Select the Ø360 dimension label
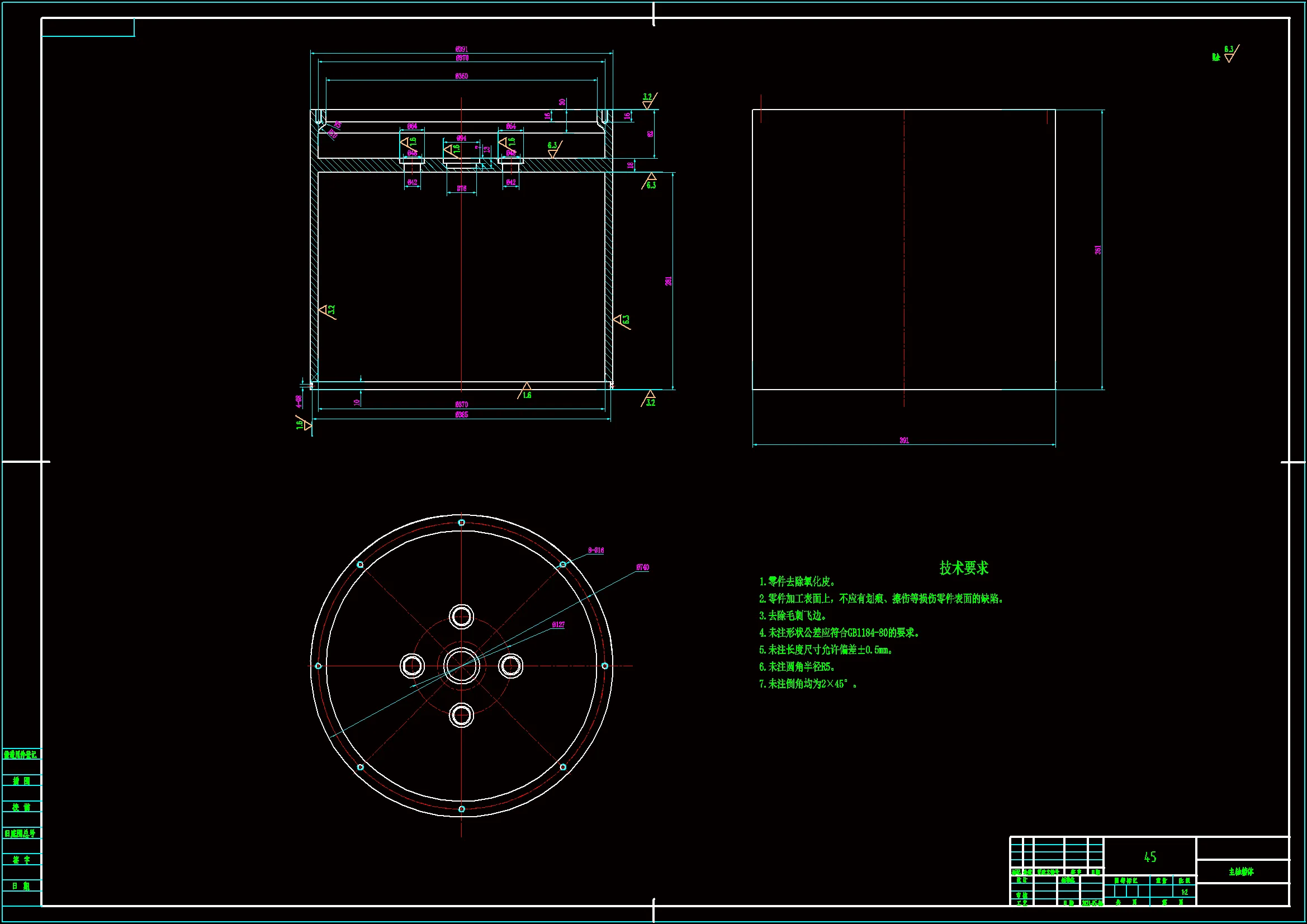 (x=462, y=76)
